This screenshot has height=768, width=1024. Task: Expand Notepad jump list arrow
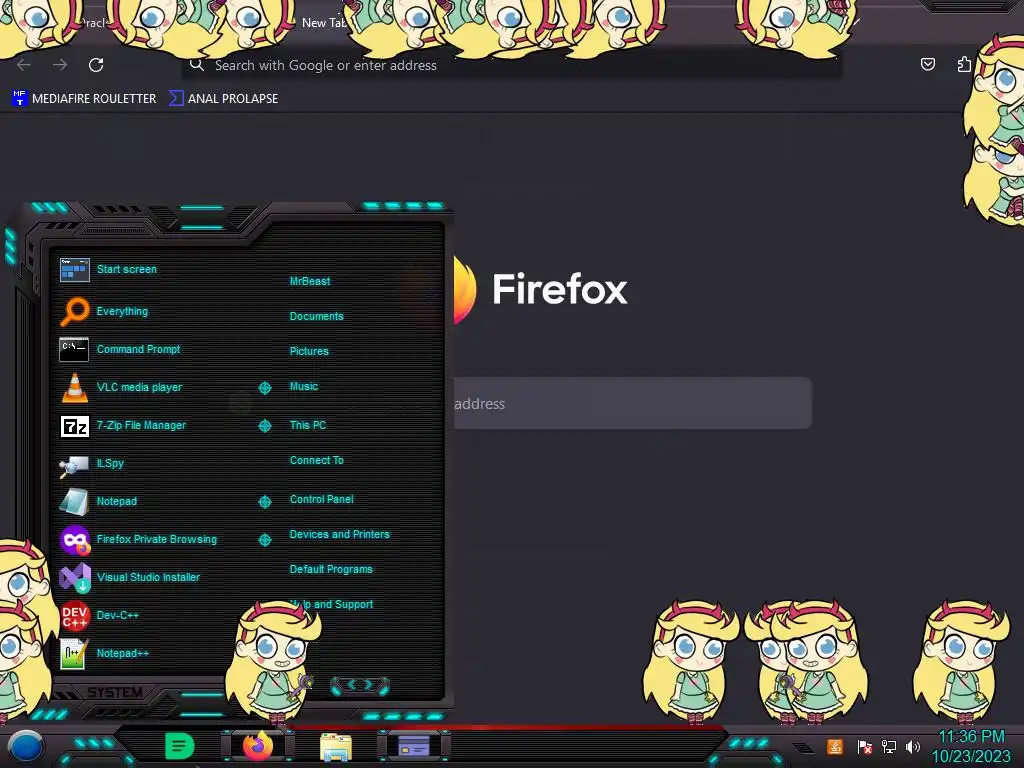click(264, 502)
